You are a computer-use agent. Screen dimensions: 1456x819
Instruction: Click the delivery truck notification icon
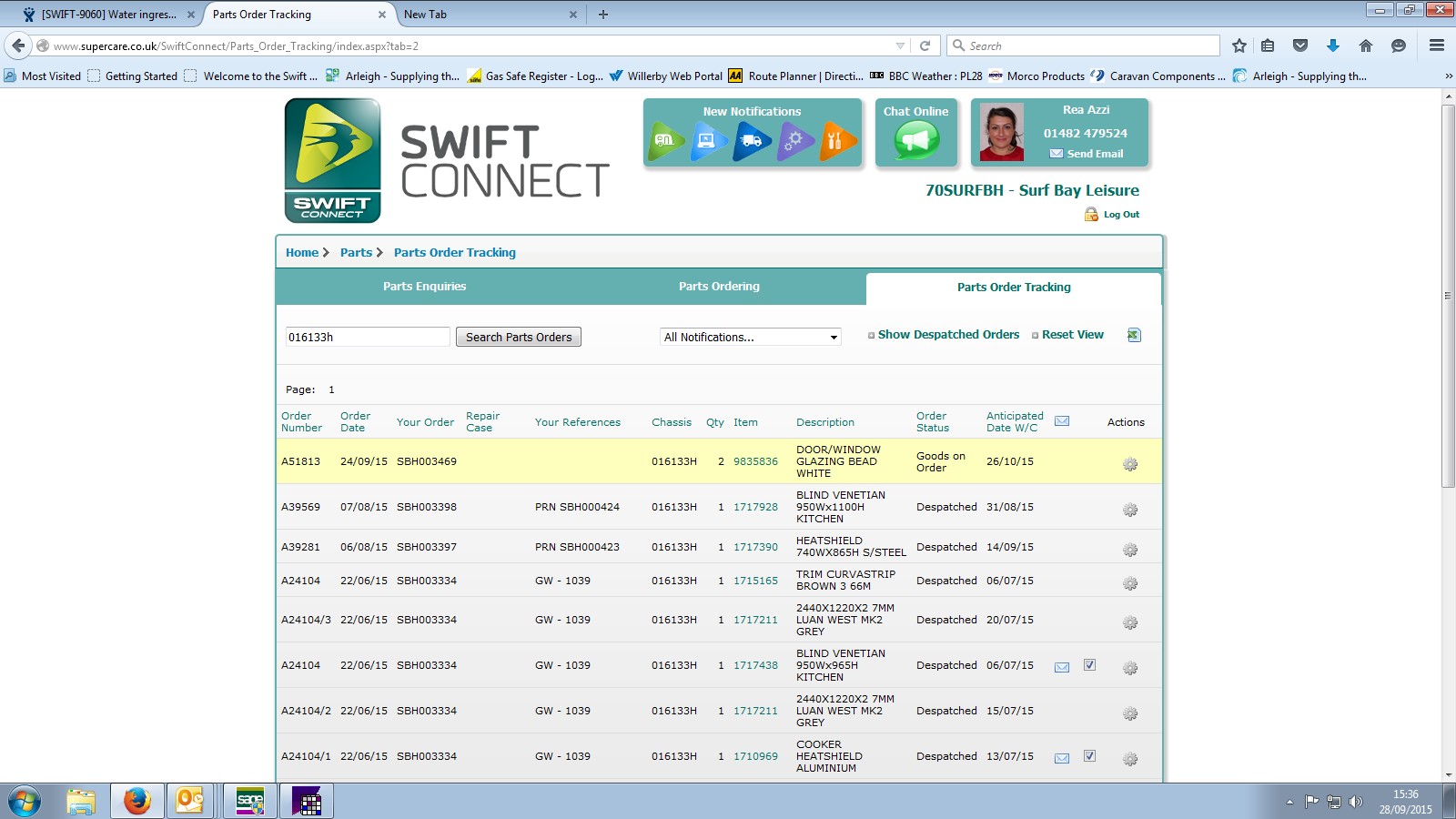(x=752, y=141)
